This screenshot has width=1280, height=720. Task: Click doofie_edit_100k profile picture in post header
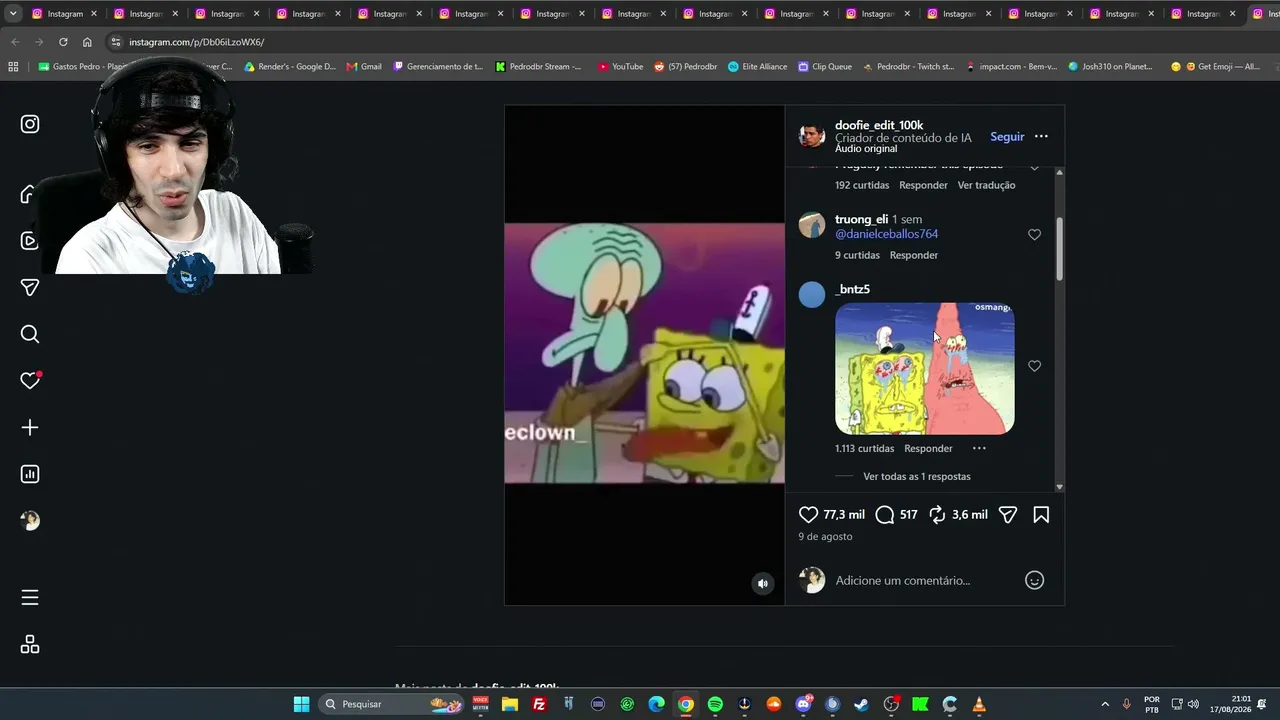coord(812,136)
